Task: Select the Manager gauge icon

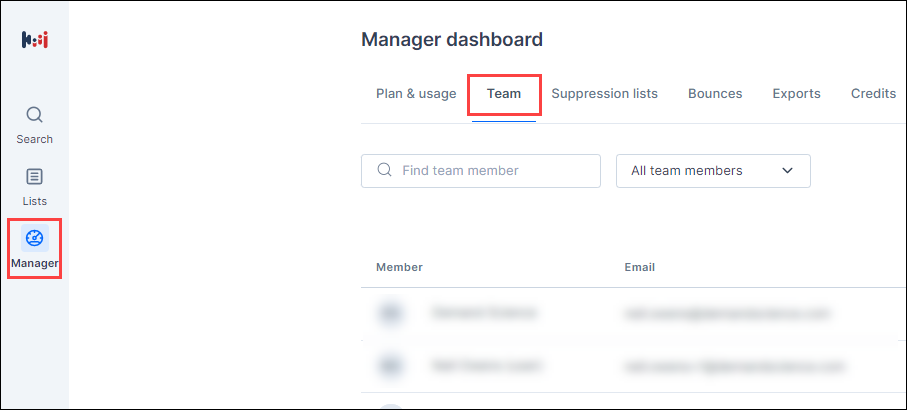Action: pyautogui.click(x=35, y=238)
